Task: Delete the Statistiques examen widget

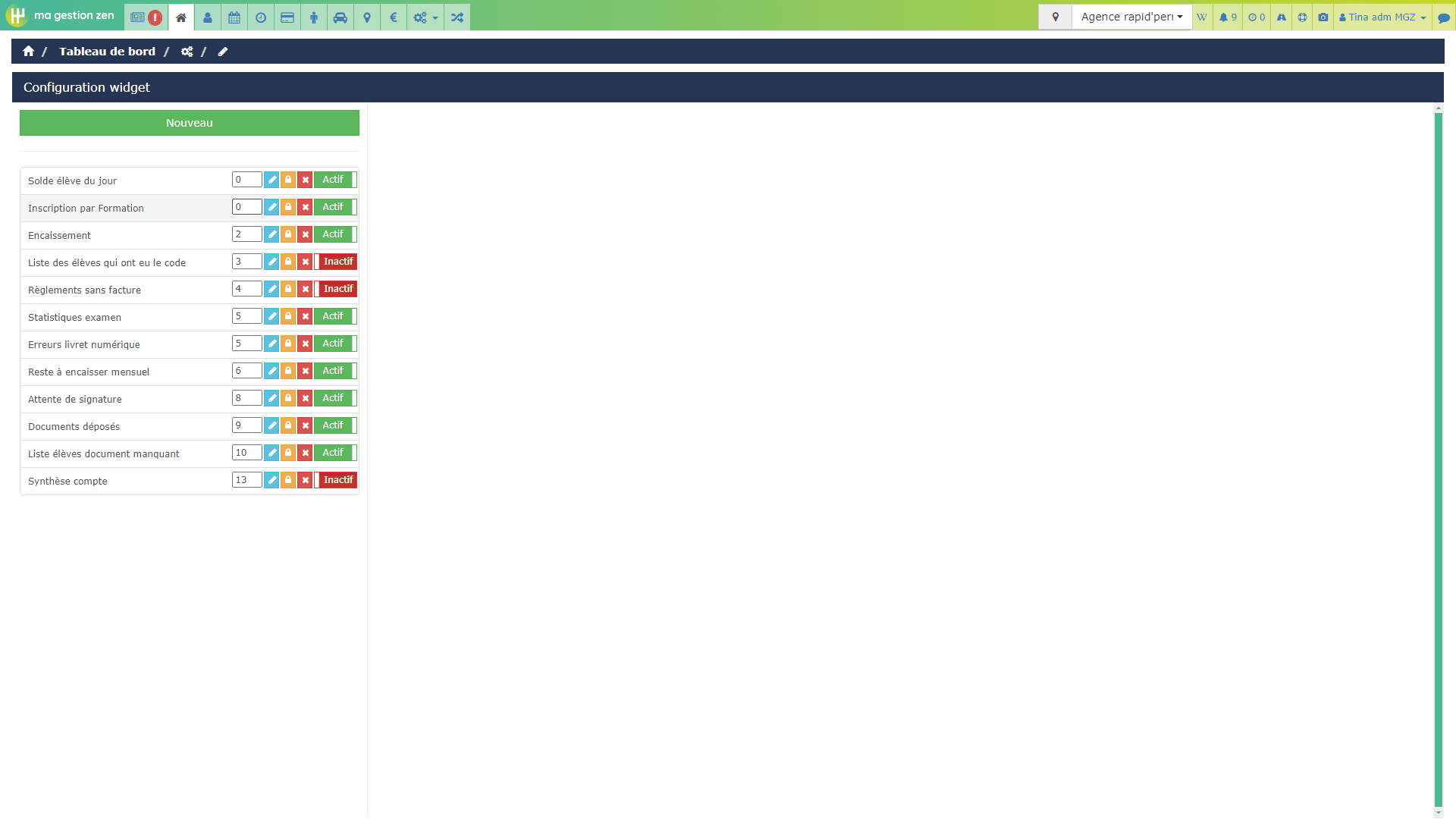Action: [305, 316]
